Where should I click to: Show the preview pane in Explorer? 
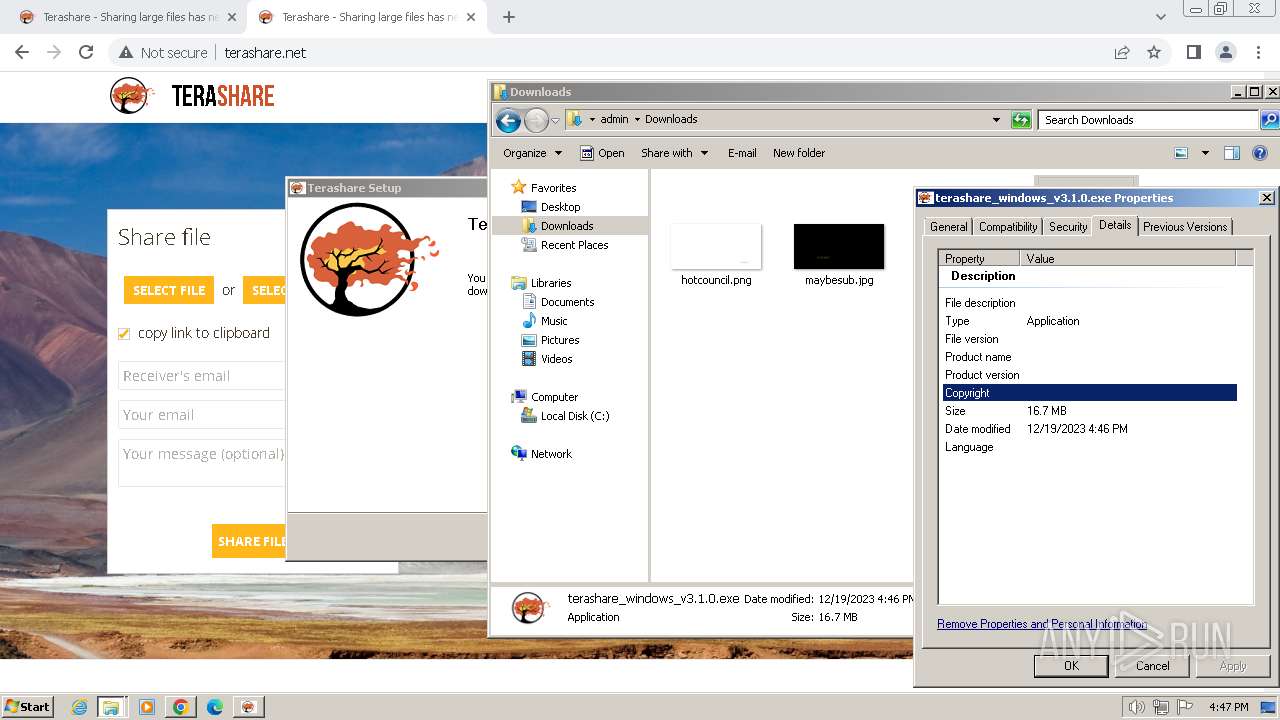1232,153
